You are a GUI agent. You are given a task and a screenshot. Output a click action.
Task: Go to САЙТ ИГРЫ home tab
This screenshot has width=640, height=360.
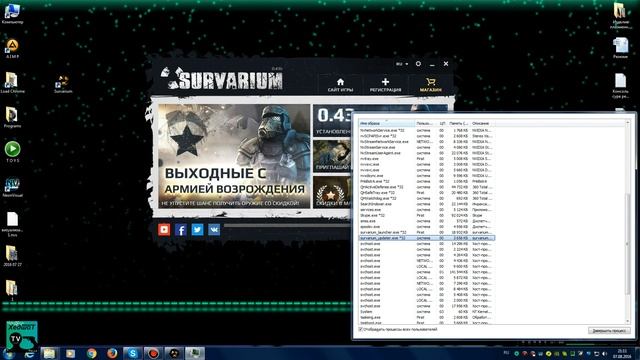(340, 85)
